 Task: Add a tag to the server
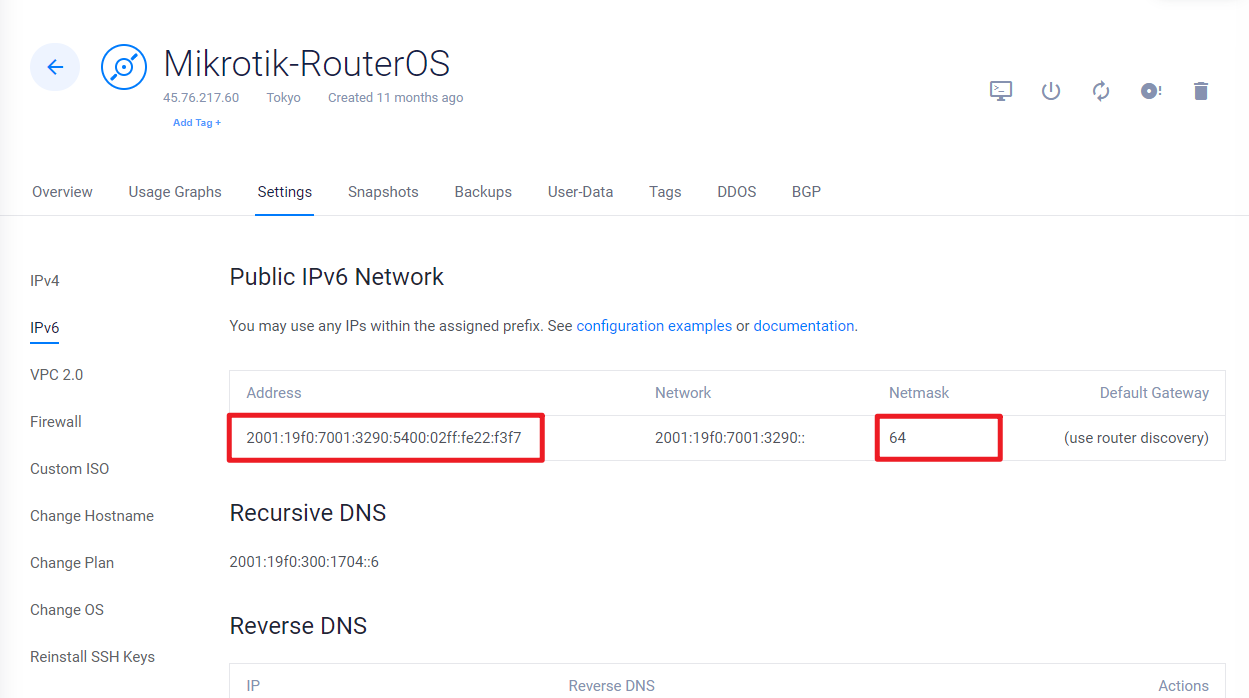(197, 122)
